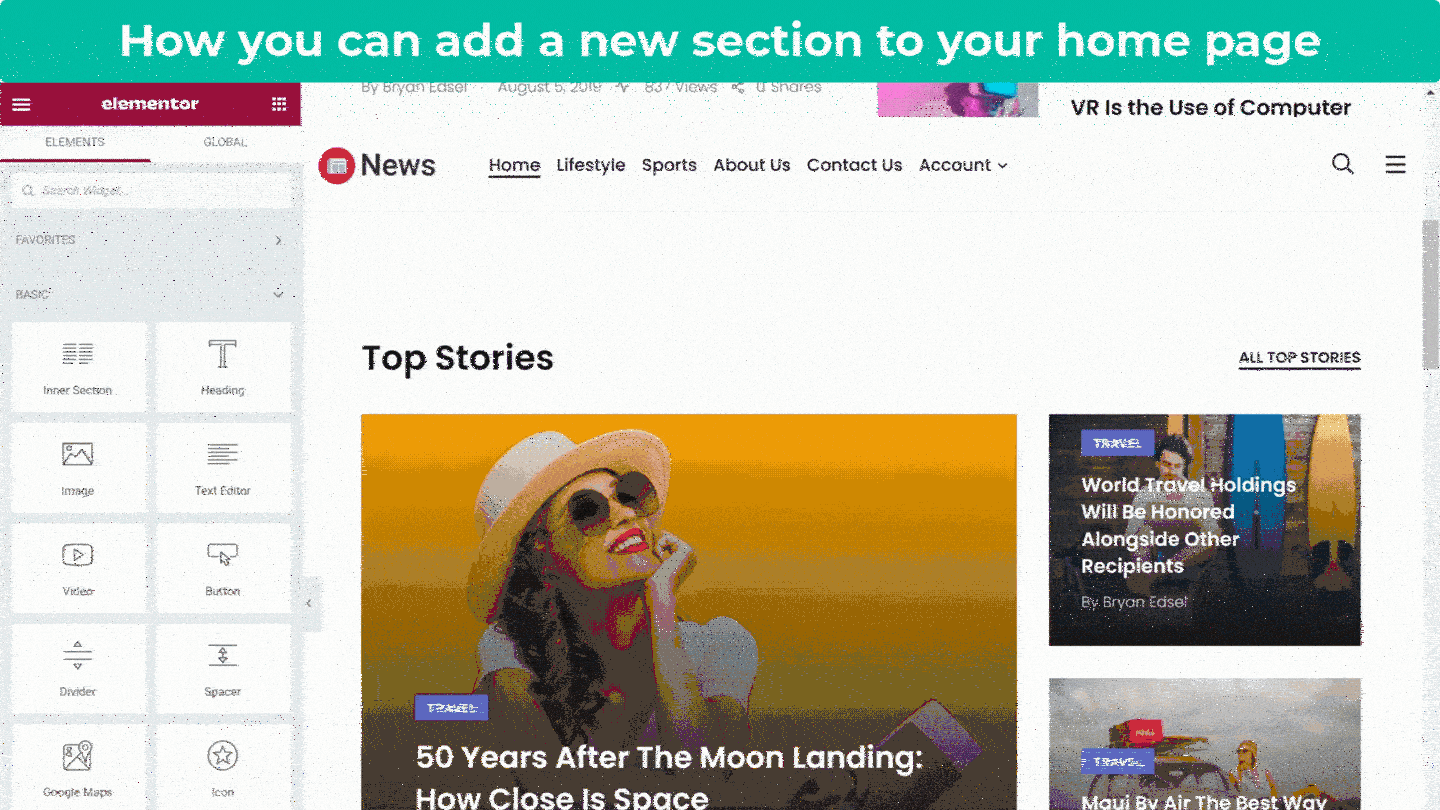Viewport: 1440px width, 810px height.
Task: Switch to the Elements tab
Action: 75,142
